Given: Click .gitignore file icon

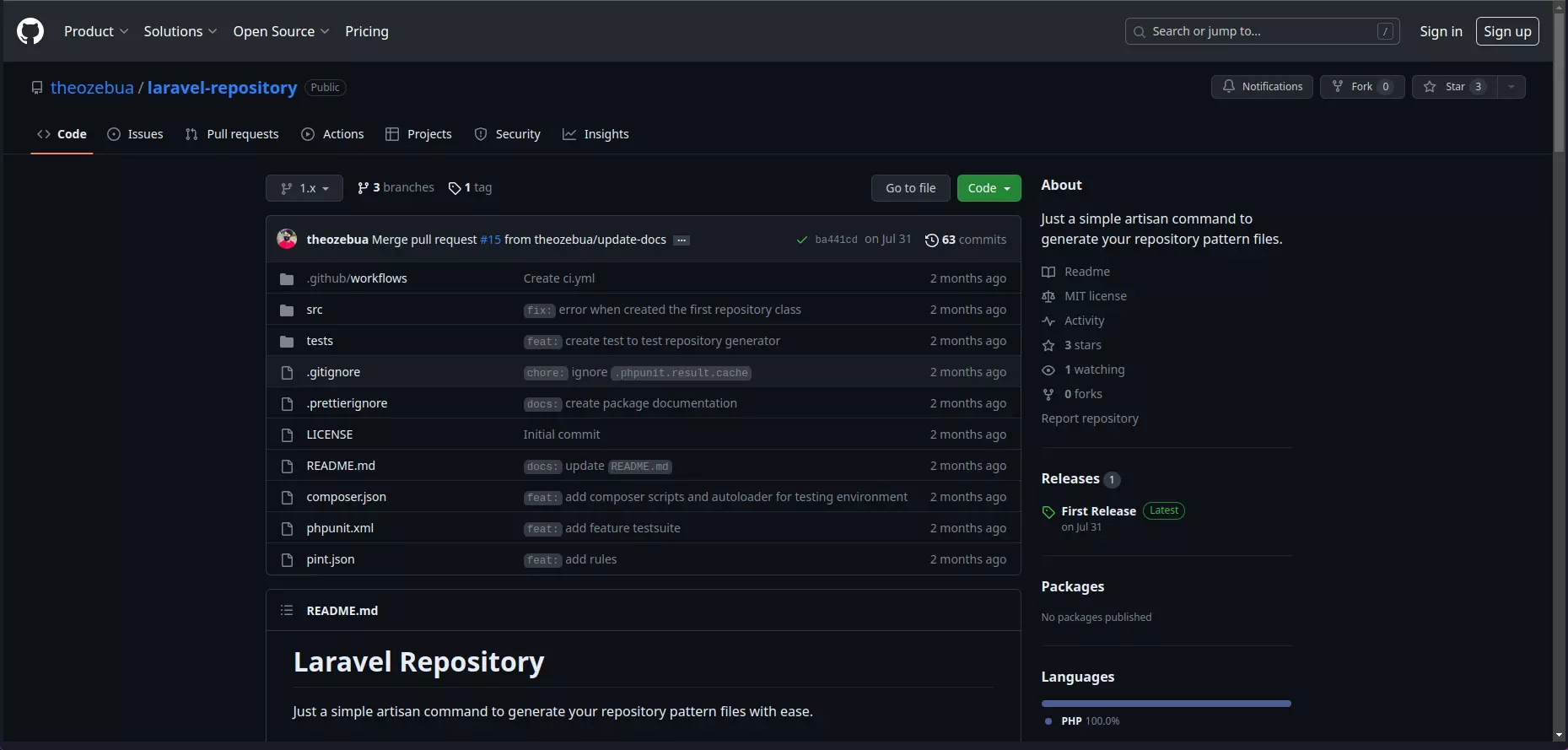Looking at the screenshot, I should click(287, 372).
